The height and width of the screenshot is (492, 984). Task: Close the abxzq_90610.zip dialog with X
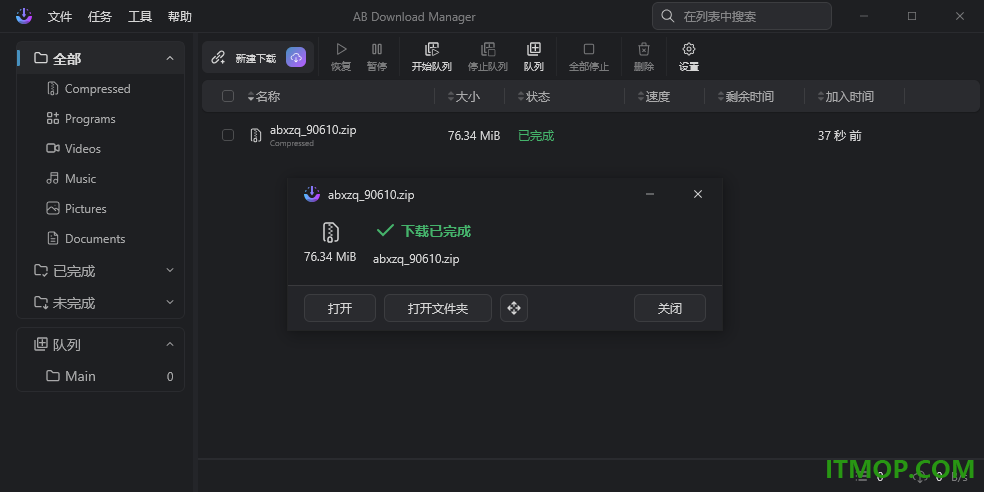tap(698, 195)
